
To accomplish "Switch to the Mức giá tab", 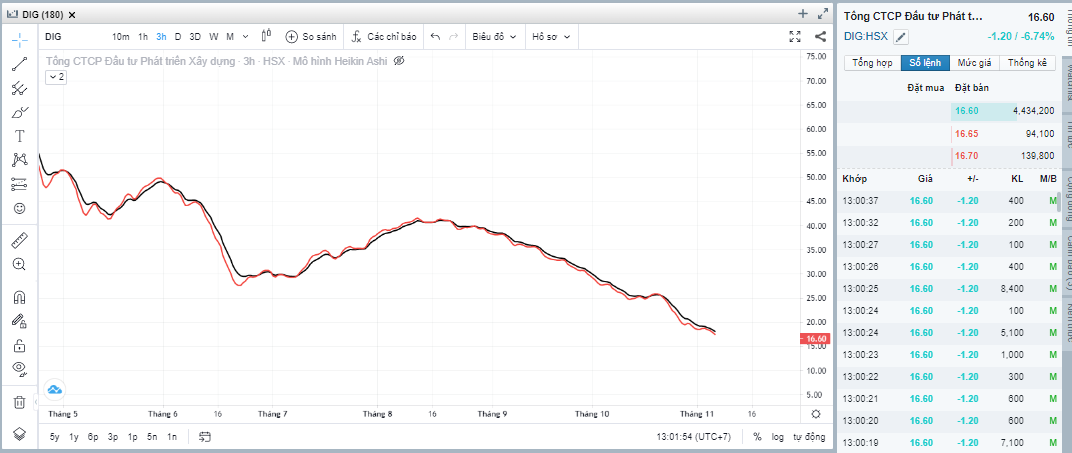I will coord(974,63).
